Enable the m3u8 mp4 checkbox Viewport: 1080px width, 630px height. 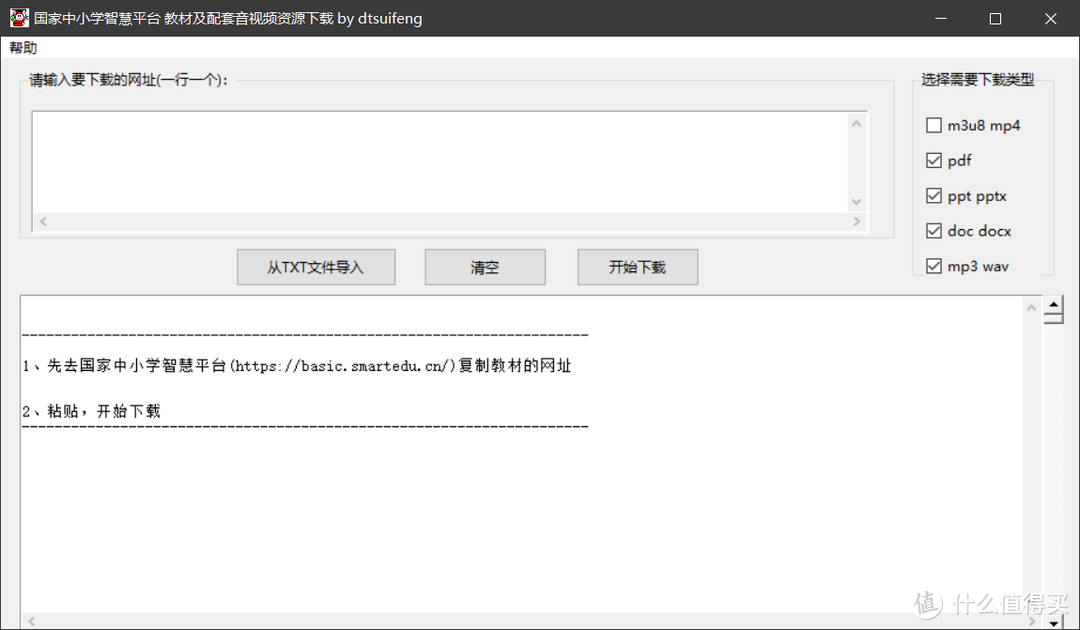tap(933, 125)
